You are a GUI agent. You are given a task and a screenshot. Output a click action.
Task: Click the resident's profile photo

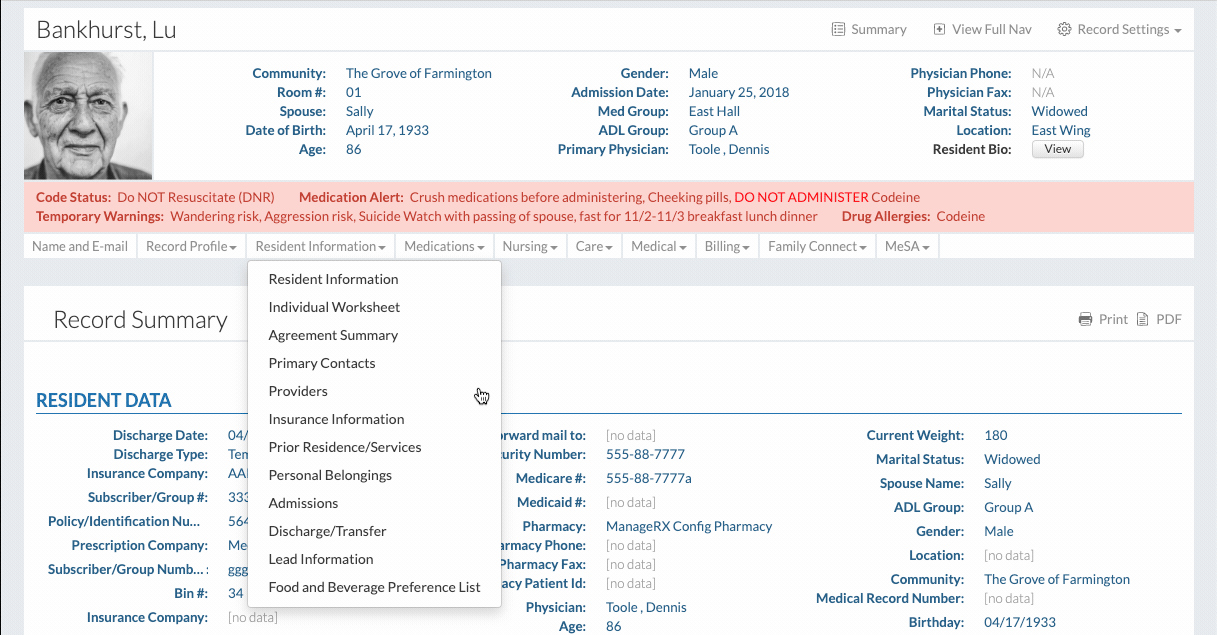[x=89, y=116]
